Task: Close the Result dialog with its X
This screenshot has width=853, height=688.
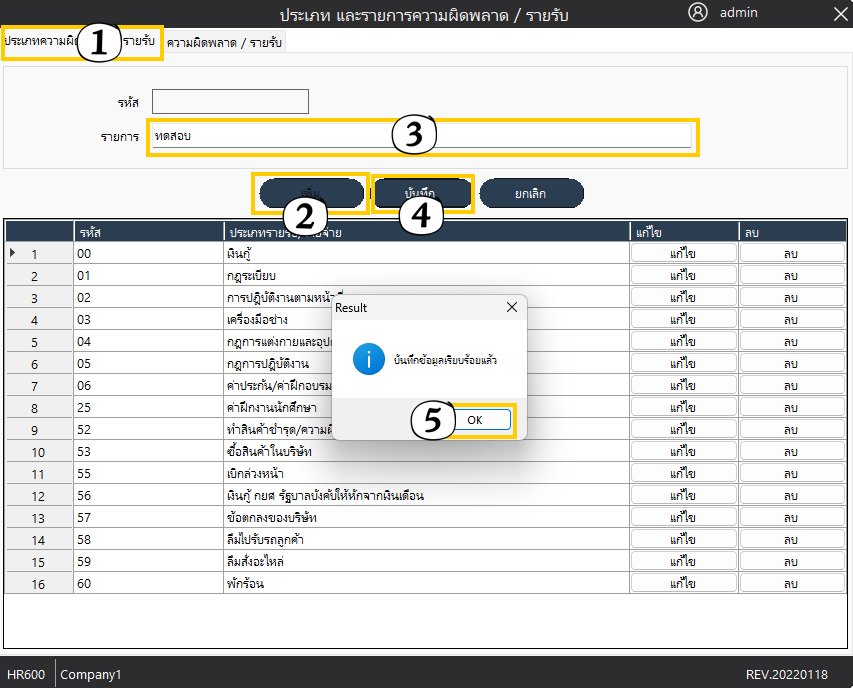Action: click(x=512, y=308)
